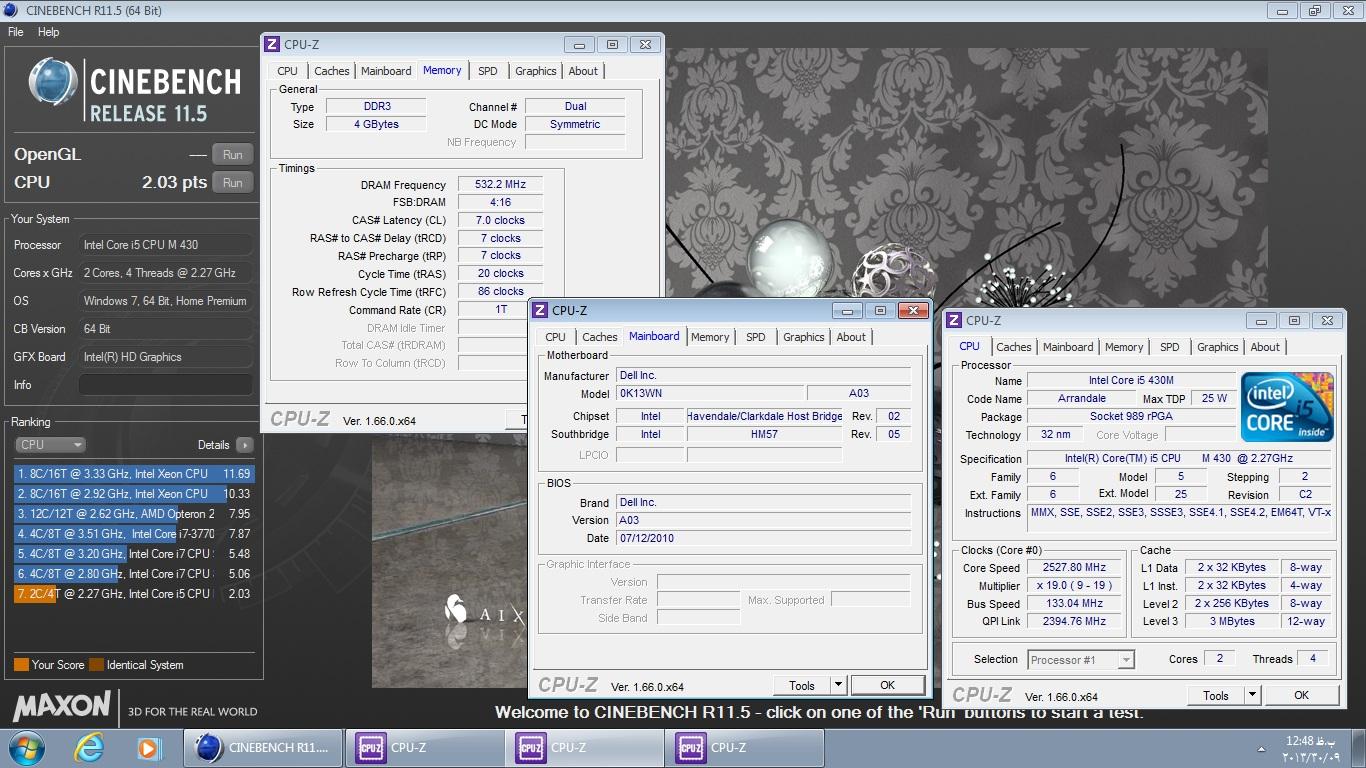Open the Windows Start menu orb
The image size is (1366, 768).
pyautogui.click(x=26, y=748)
